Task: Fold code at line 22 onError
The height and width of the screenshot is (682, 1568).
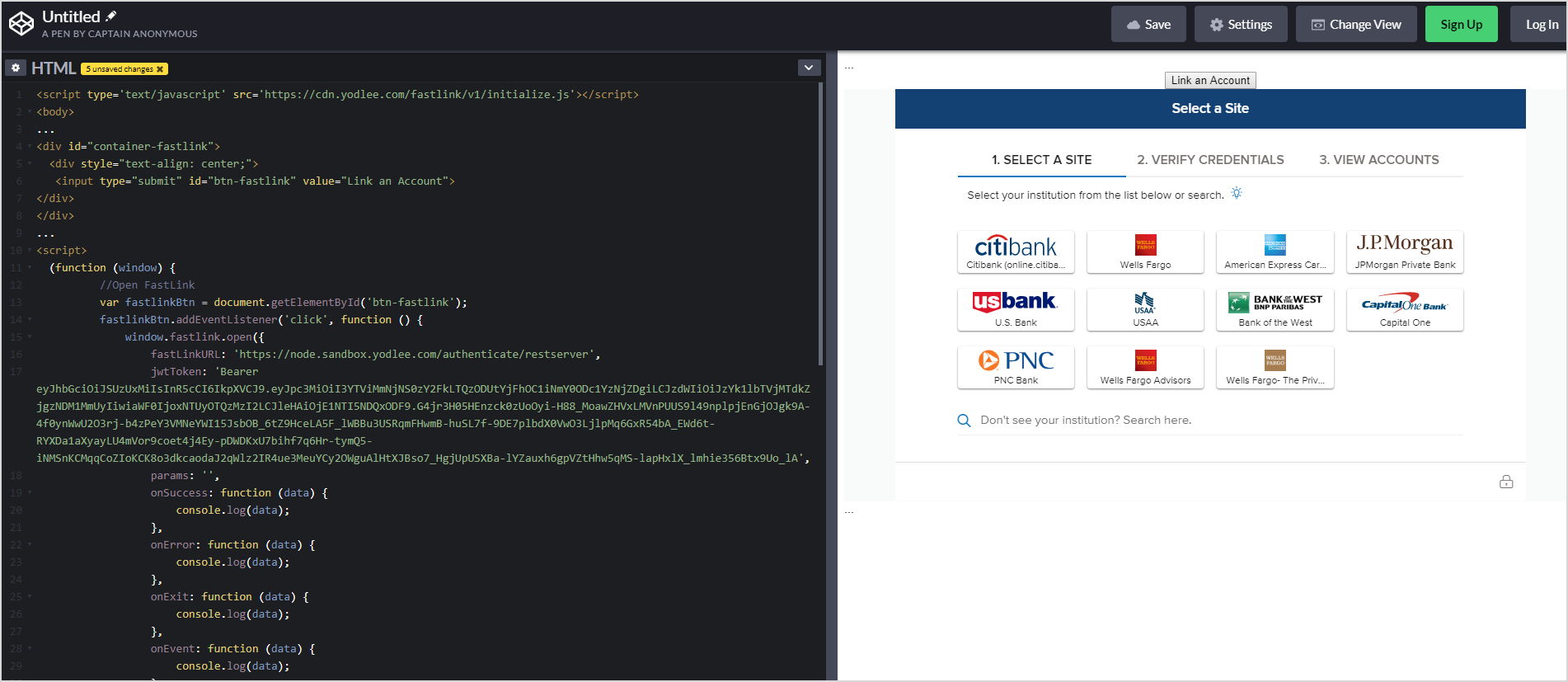Action: point(30,544)
